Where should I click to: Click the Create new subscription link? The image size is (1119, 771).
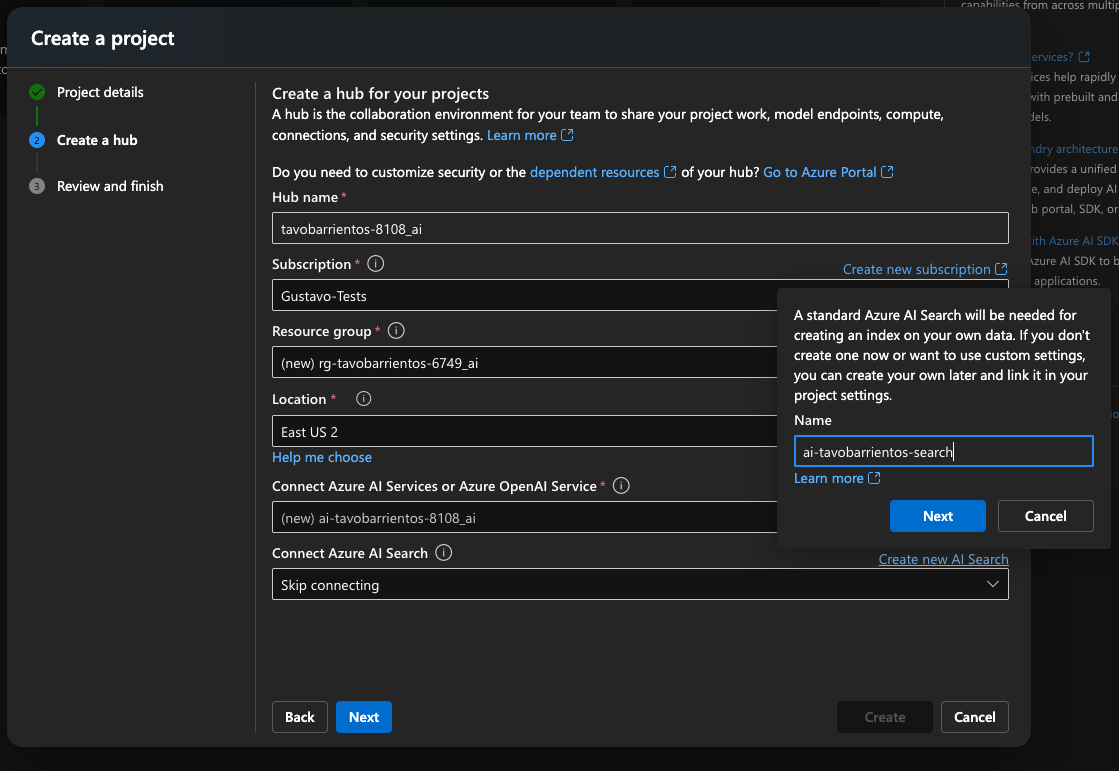916,269
